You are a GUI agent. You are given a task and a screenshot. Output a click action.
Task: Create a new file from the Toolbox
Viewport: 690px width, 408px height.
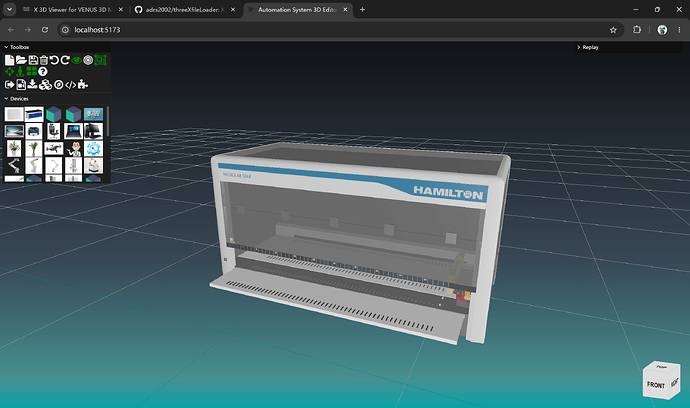coord(9,60)
